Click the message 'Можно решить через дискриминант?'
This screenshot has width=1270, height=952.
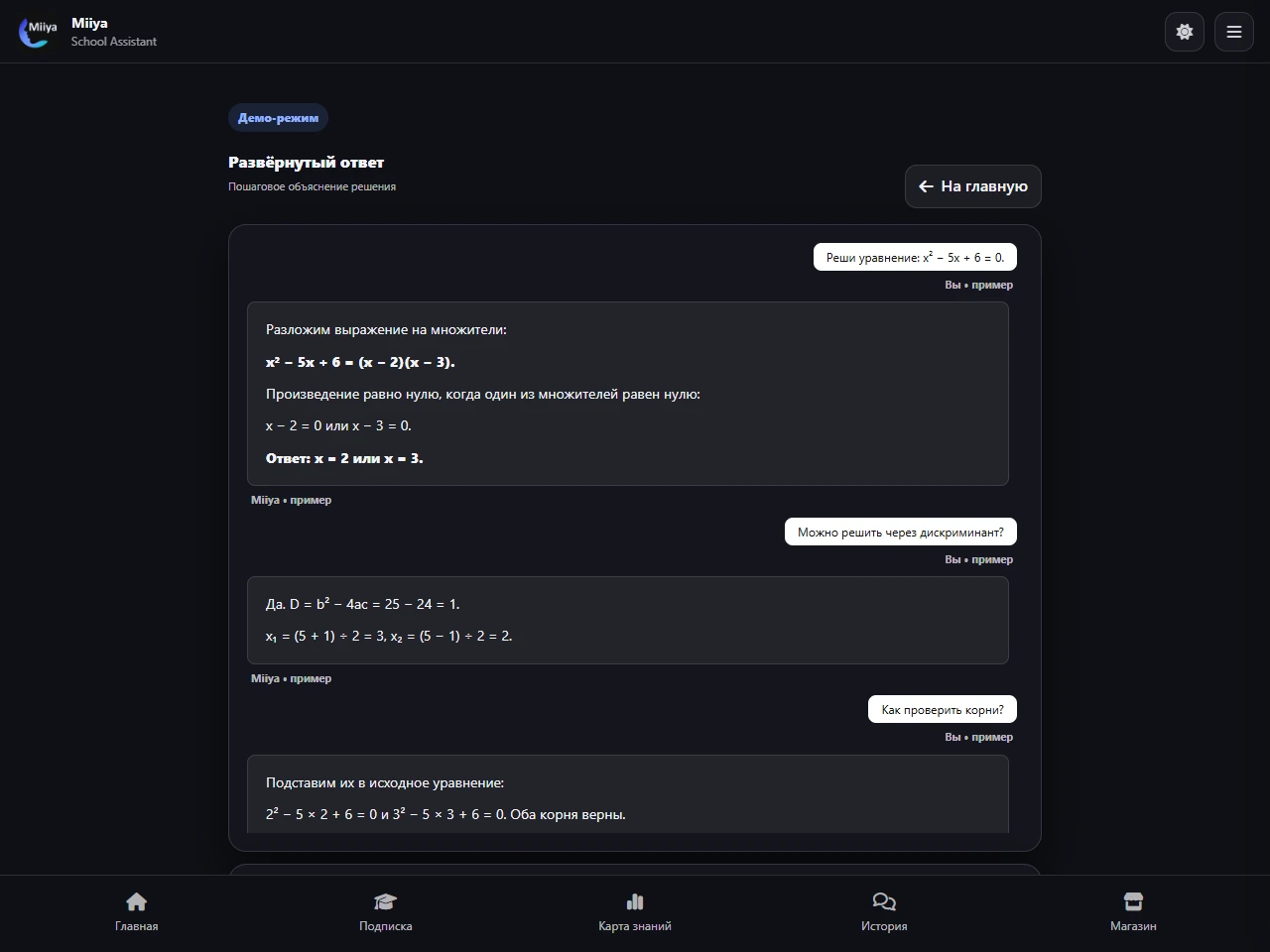coord(901,533)
